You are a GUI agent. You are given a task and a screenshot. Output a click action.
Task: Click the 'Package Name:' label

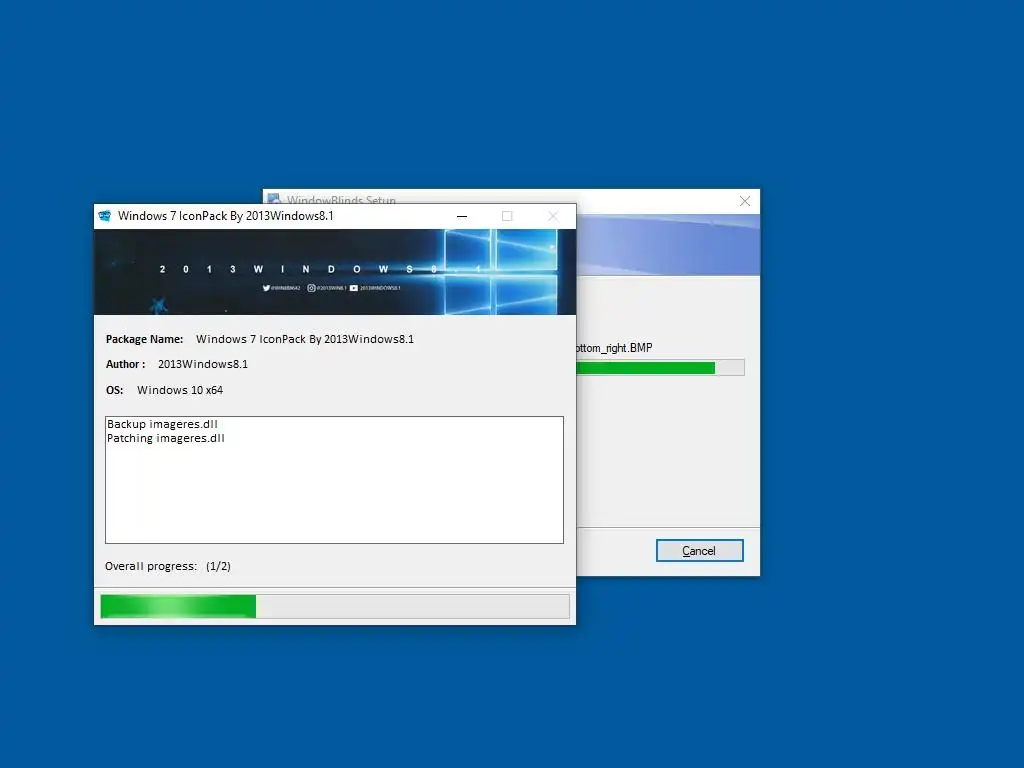(x=144, y=339)
